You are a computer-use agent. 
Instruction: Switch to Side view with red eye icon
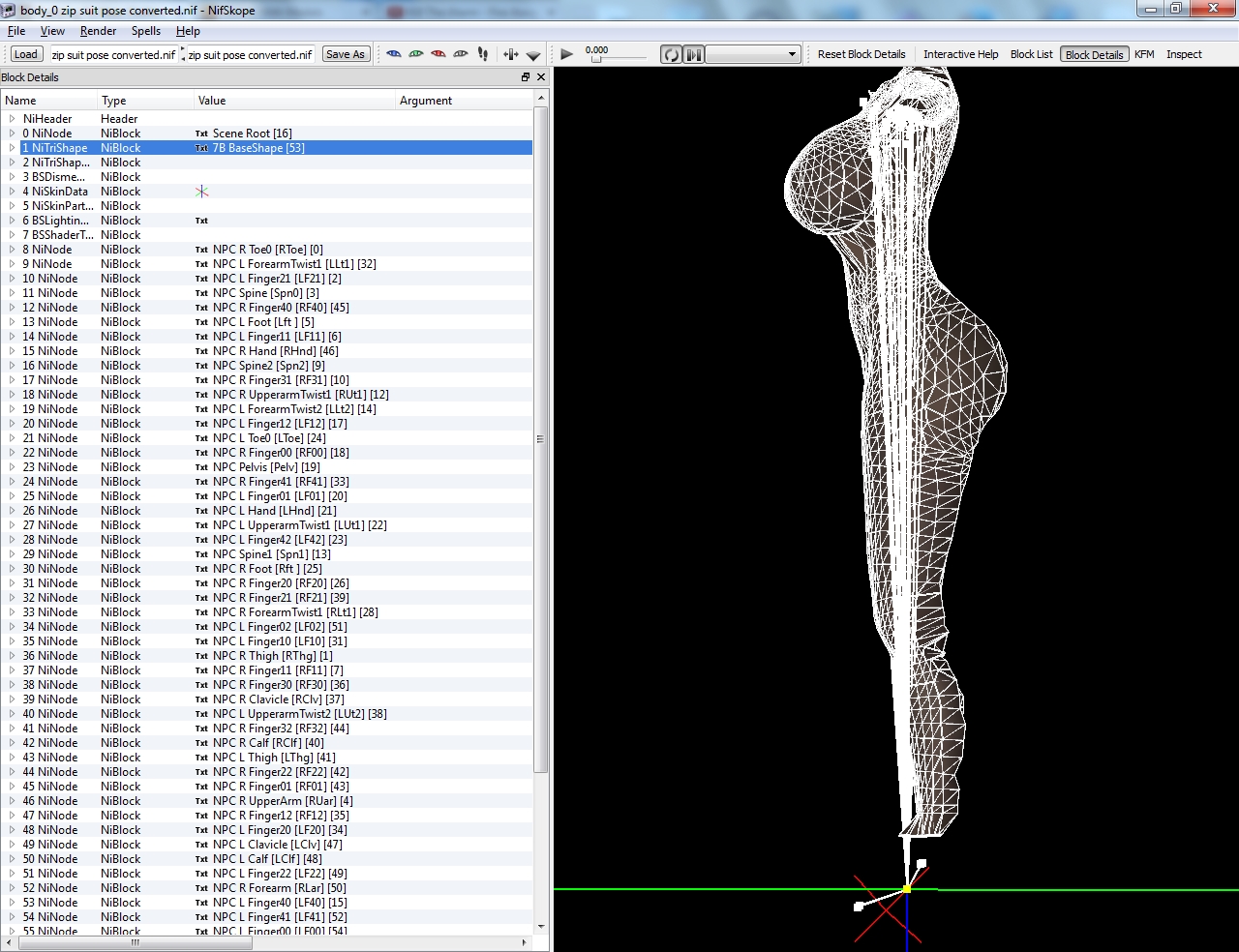pyautogui.click(x=438, y=54)
